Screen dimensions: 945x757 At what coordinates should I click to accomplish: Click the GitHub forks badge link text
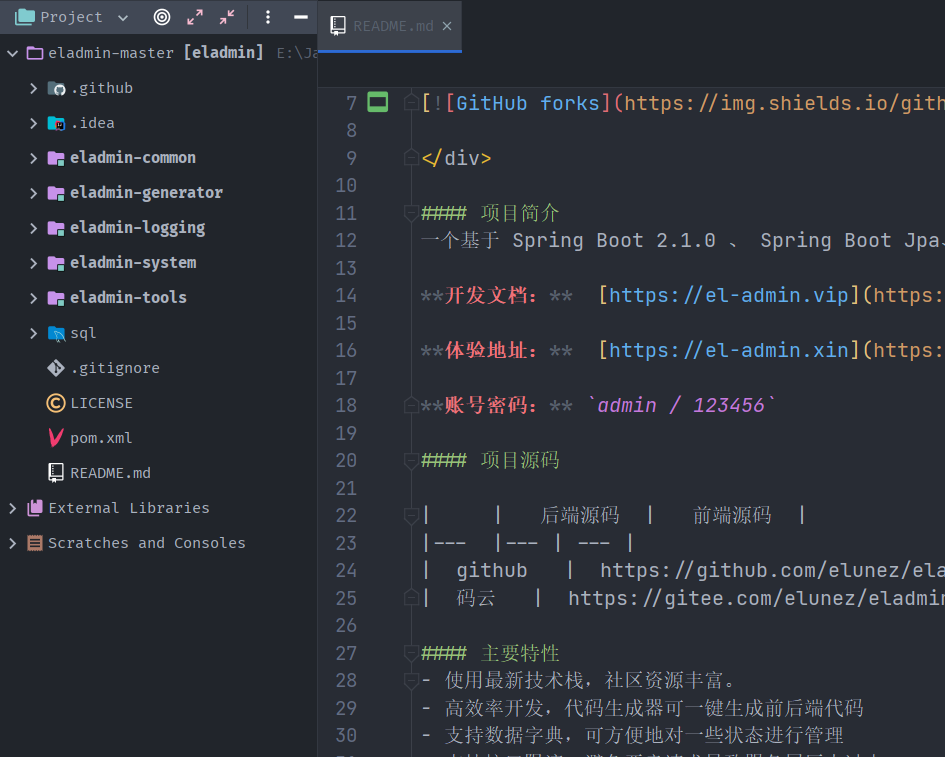click(x=528, y=103)
